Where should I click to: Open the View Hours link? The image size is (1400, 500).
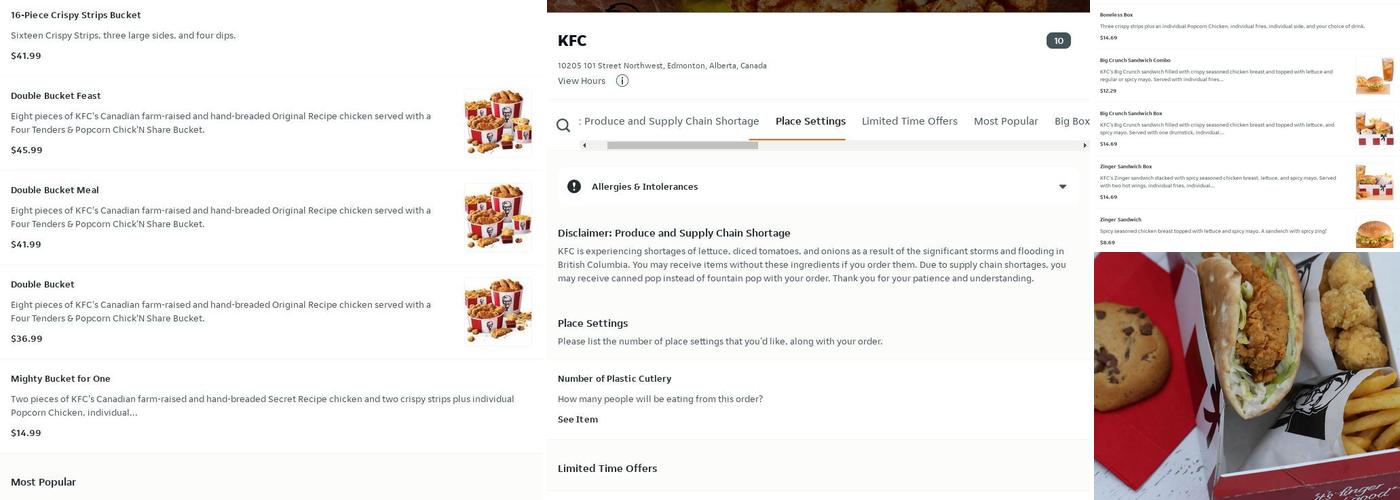pyautogui.click(x=581, y=81)
